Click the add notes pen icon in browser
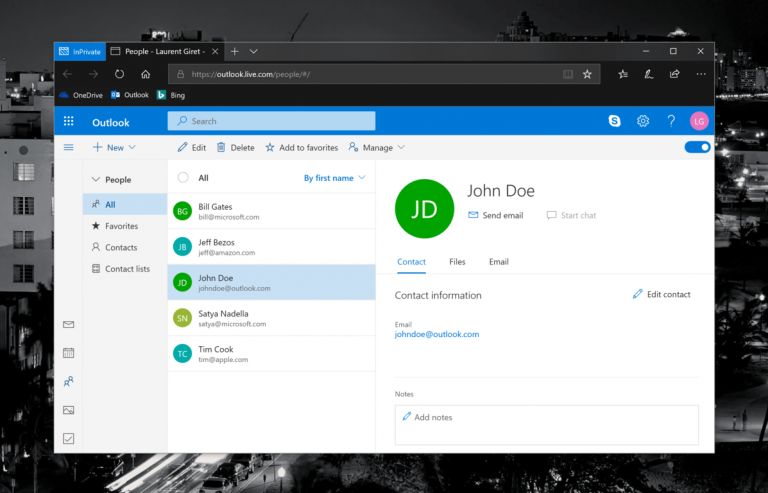The width and height of the screenshot is (768, 493). click(x=648, y=74)
